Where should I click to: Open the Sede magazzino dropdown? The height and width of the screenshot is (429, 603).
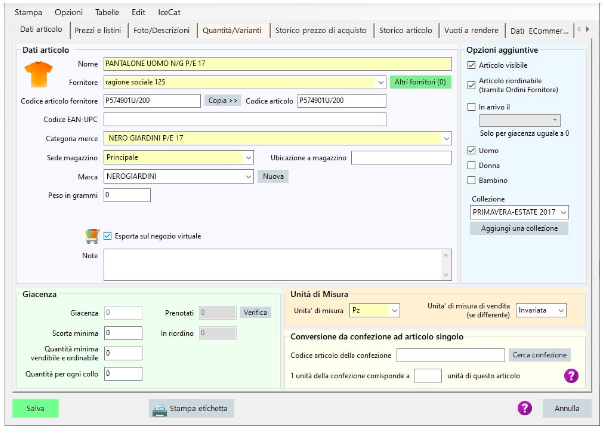tap(248, 158)
